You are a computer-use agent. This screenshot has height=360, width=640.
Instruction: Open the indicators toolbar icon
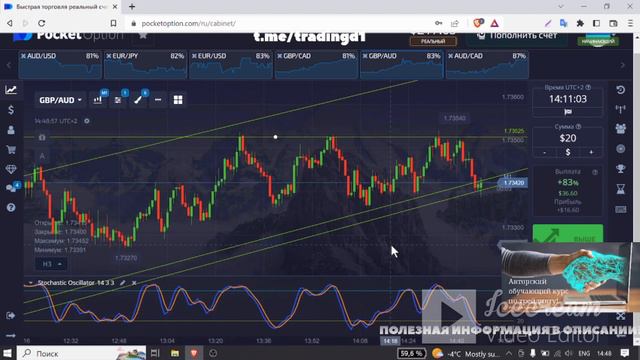118,100
